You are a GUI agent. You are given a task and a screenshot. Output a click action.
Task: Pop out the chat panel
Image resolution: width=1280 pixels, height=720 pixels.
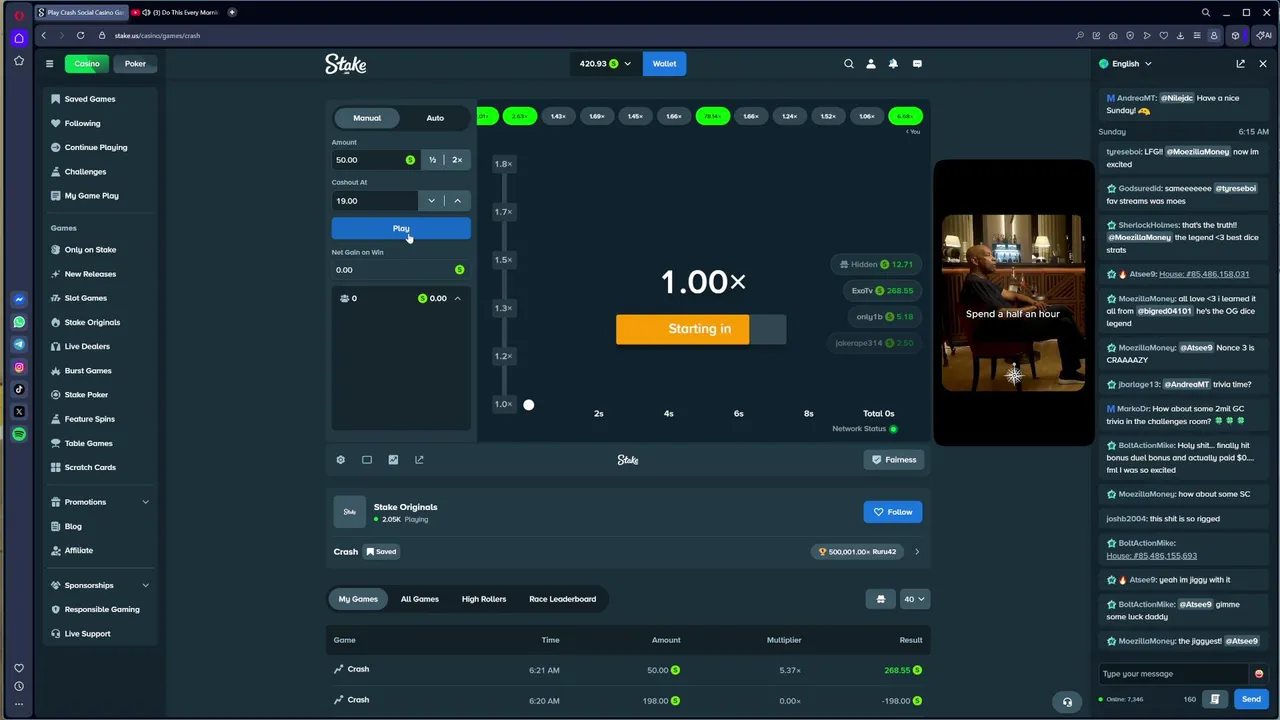click(1240, 64)
